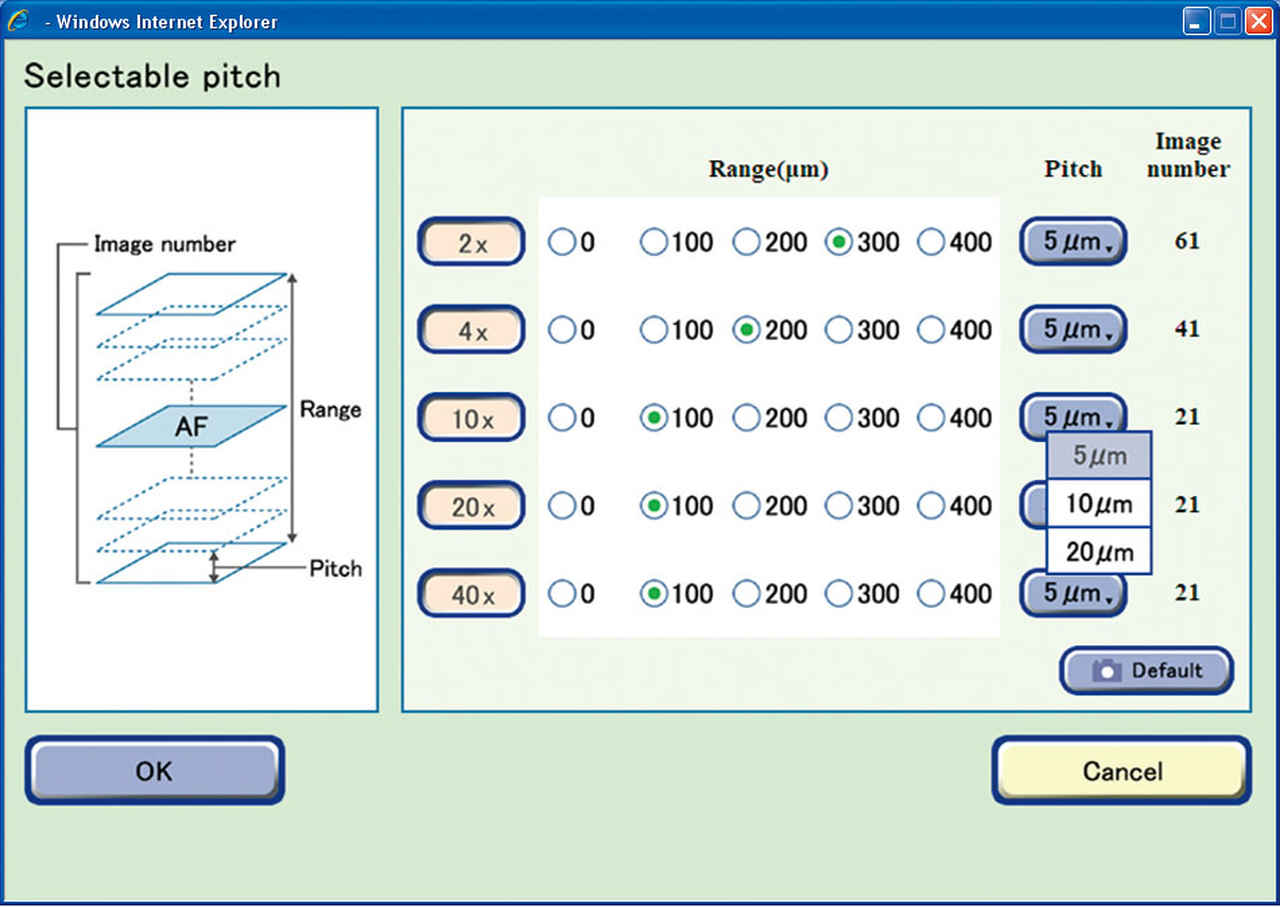Screen dimensions: 1280x907
Task: Select range 400 for 40x objective
Action: pos(931,594)
